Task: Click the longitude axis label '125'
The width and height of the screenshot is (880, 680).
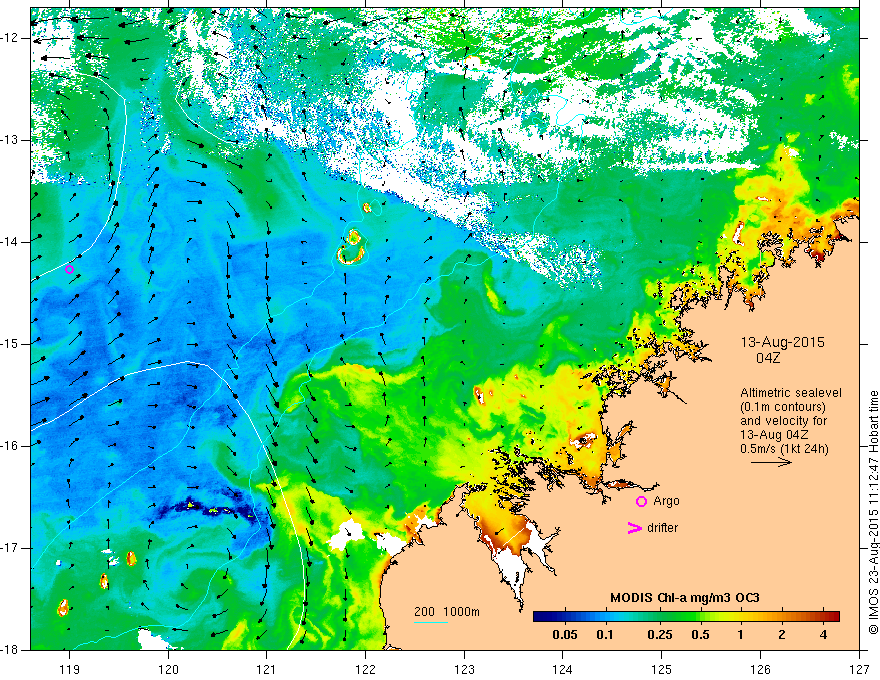Action: (x=662, y=669)
